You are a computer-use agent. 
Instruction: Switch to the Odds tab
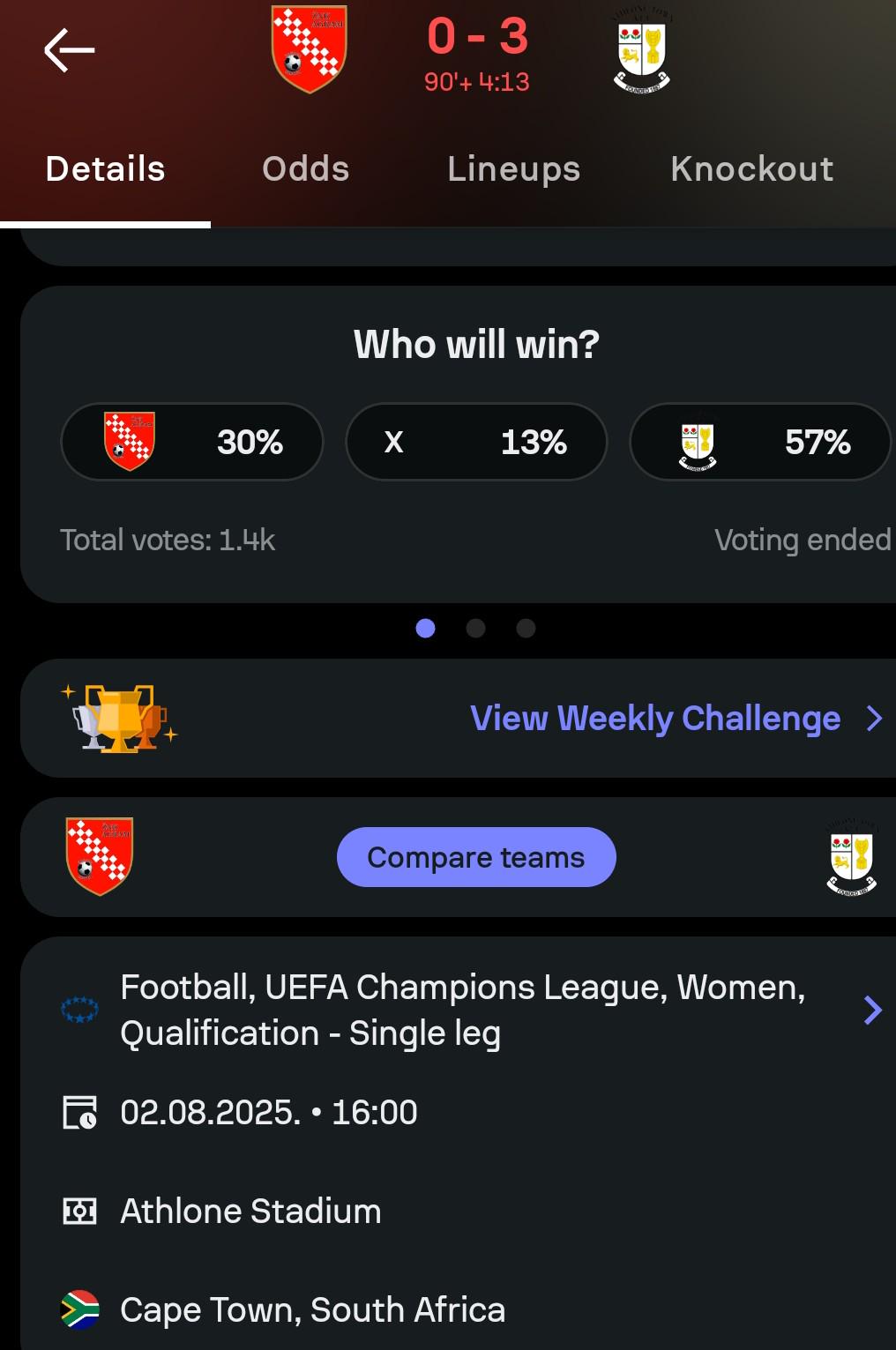coord(306,168)
